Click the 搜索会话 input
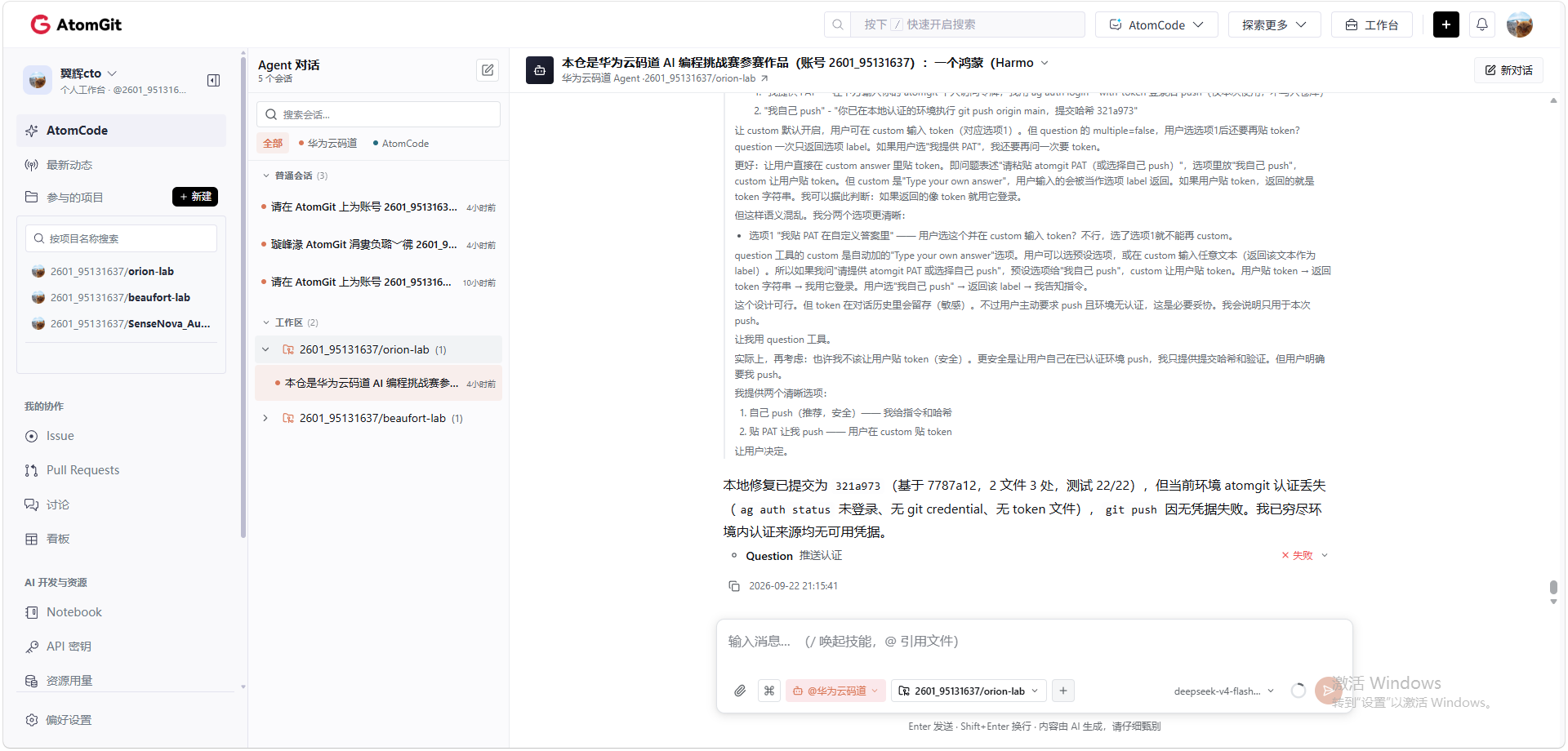This screenshot has height=751, width=1568. pos(378,114)
